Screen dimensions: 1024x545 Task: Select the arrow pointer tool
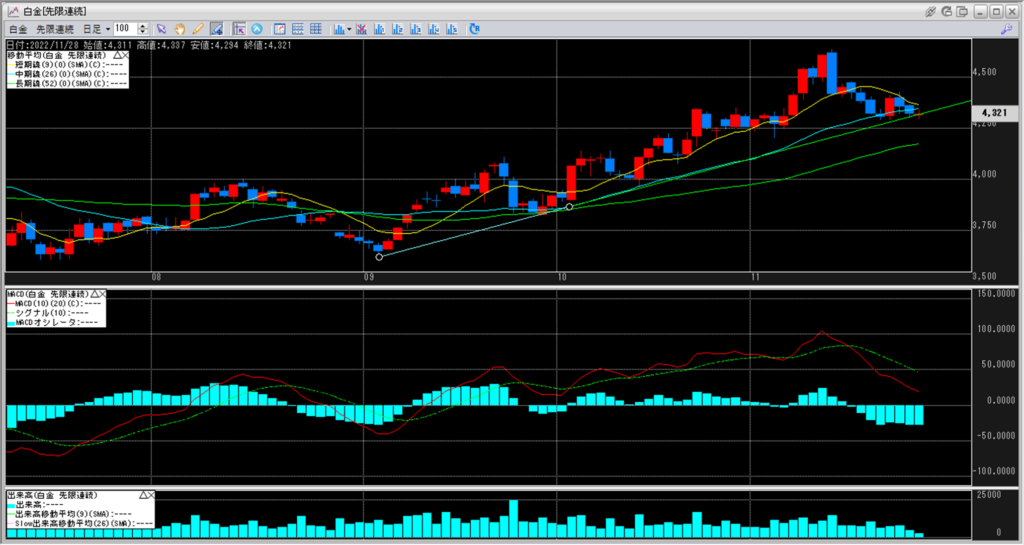click(x=161, y=29)
